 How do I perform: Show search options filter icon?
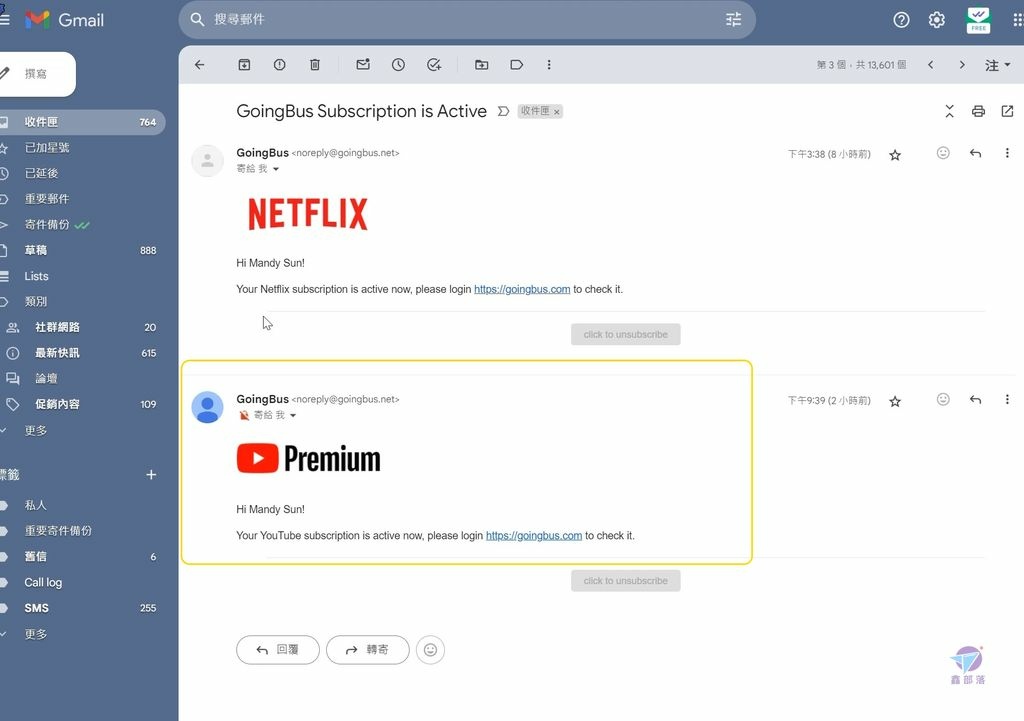point(733,20)
